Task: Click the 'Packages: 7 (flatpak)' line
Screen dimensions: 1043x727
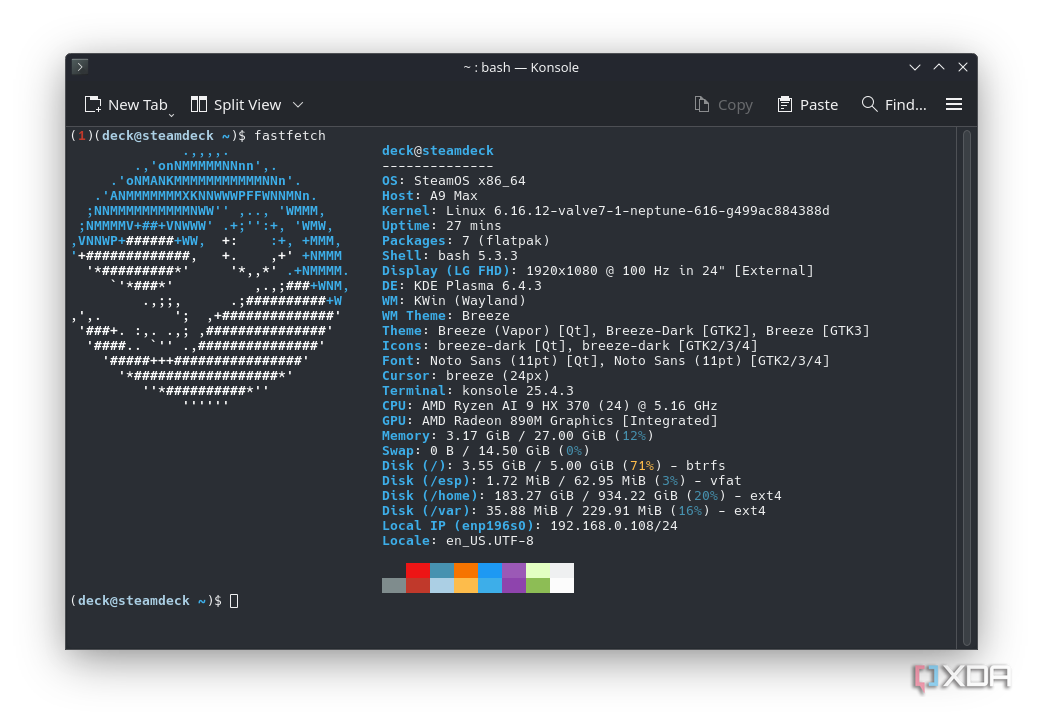Action: click(466, 240)
